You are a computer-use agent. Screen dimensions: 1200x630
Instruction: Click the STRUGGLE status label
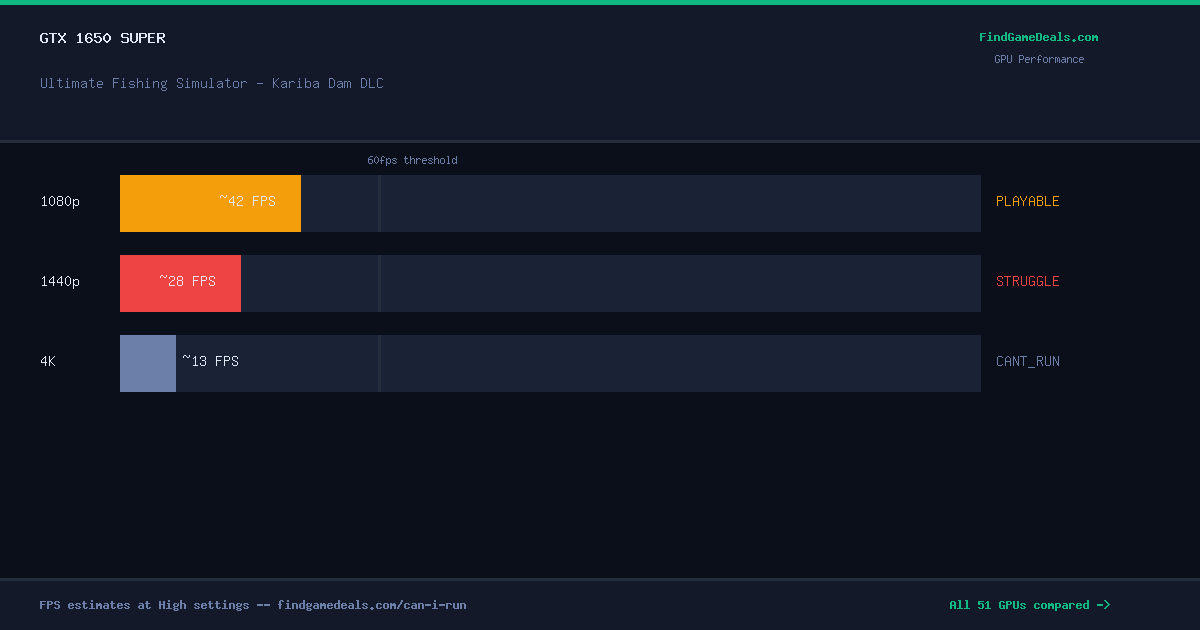tap(1027, 281)
